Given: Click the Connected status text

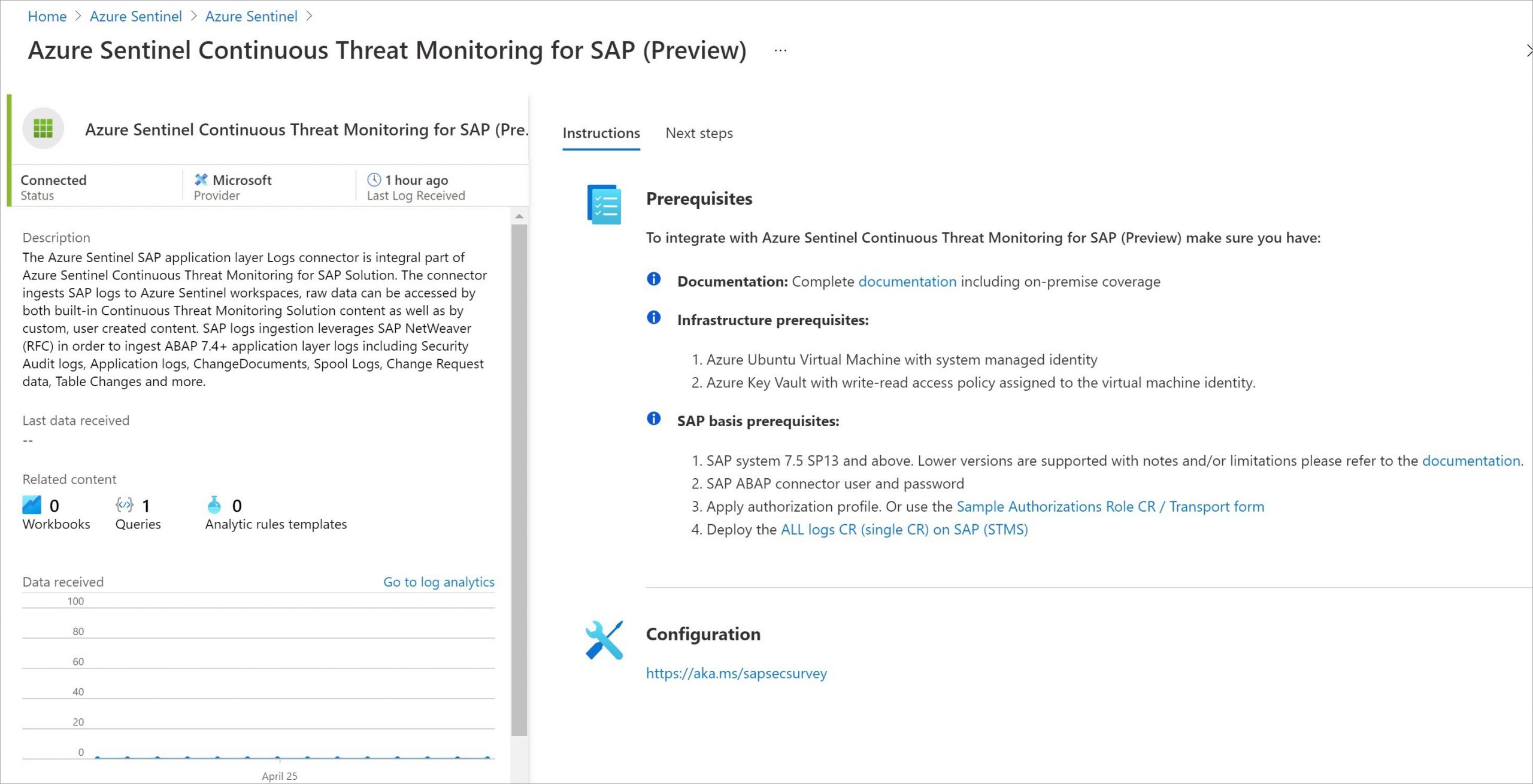Looking at the screenshot, I should 53,180.
